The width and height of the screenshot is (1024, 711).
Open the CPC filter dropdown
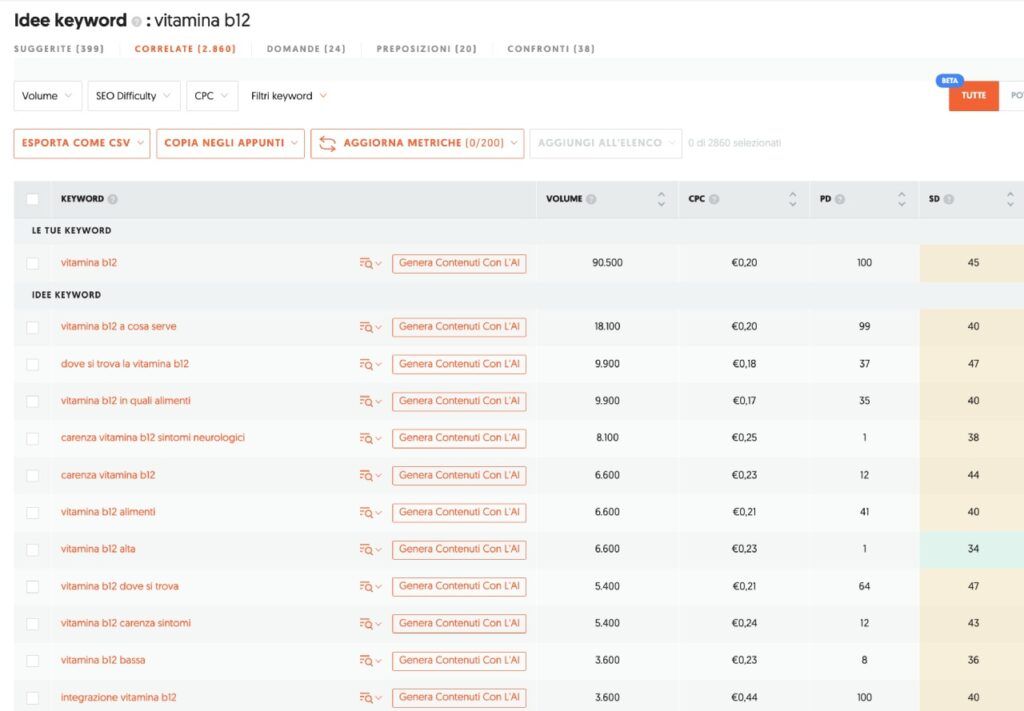pos(212,96)
